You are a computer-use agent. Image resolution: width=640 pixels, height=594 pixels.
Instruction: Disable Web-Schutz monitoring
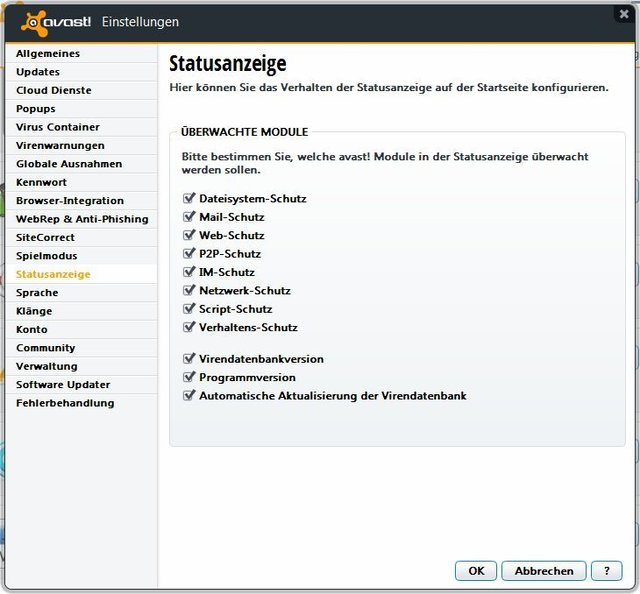tap(189, 235)
